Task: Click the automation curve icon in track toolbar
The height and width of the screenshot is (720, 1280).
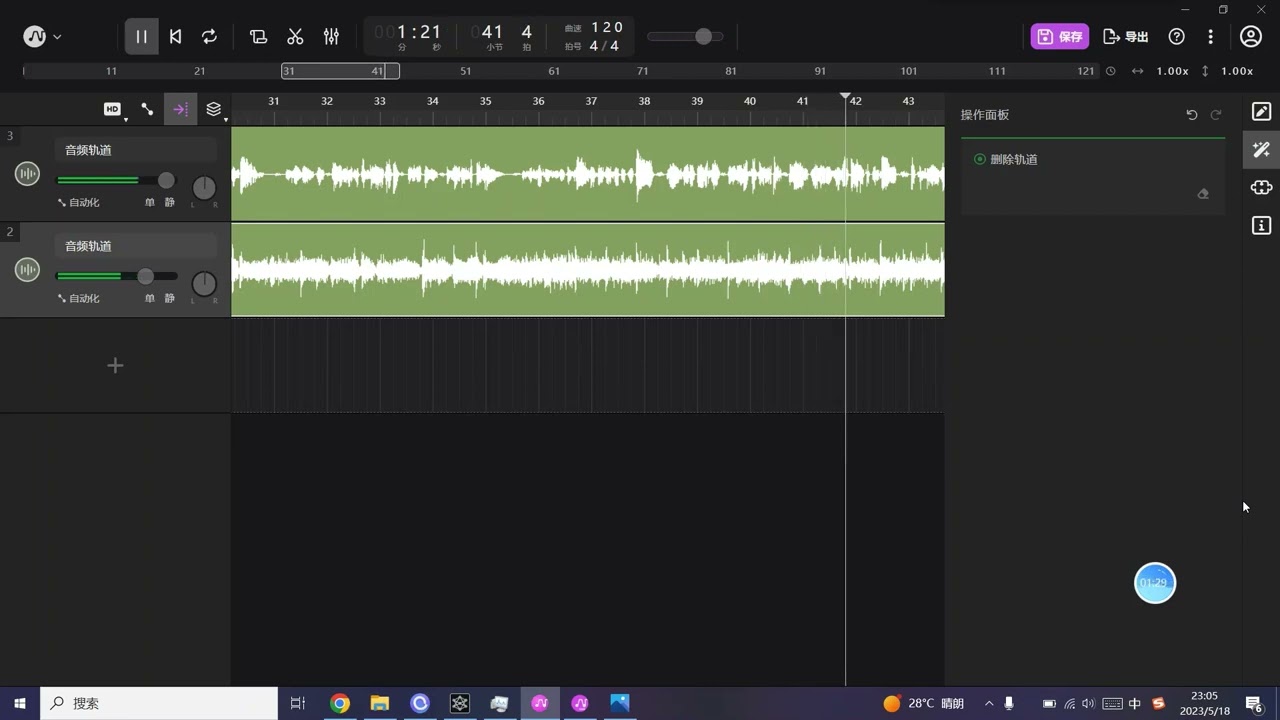Action: click(x=147, y=109)
